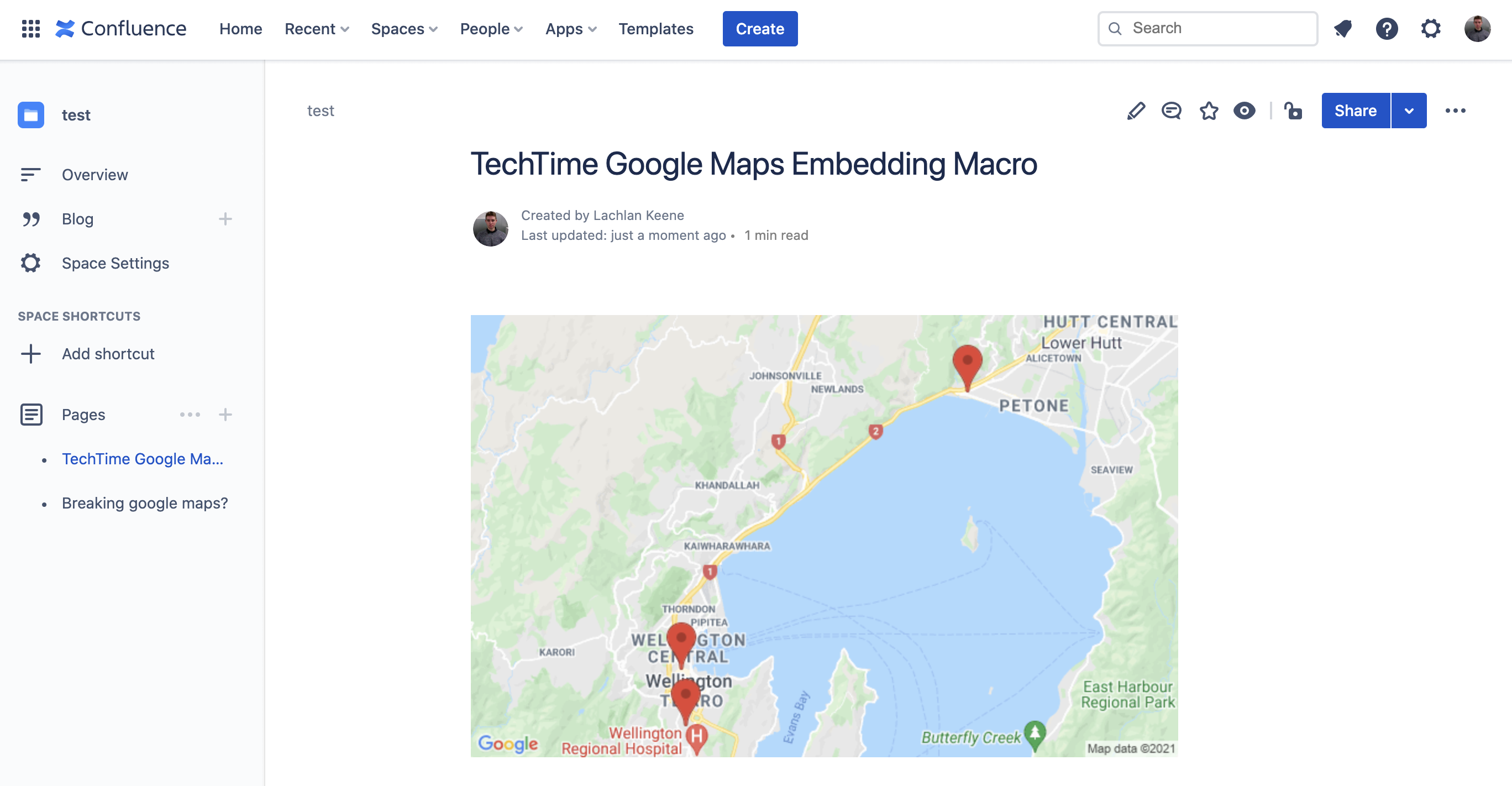Image resolution: width=1512 pixels, height=786 pixels.
Task: Open the 'Breaking google maps?' page link
Action: pos(144,503)
